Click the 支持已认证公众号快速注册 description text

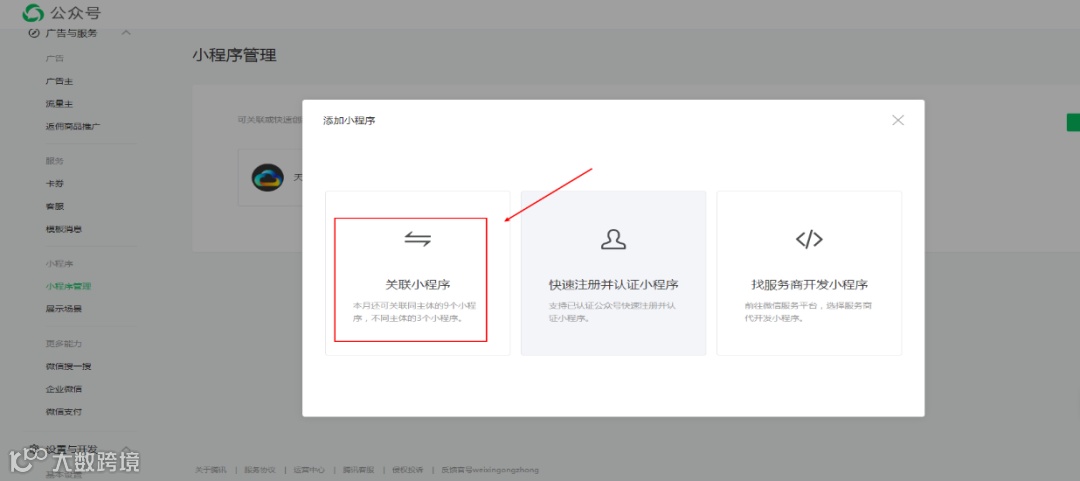pyautogui.click(x=613, y=312)
